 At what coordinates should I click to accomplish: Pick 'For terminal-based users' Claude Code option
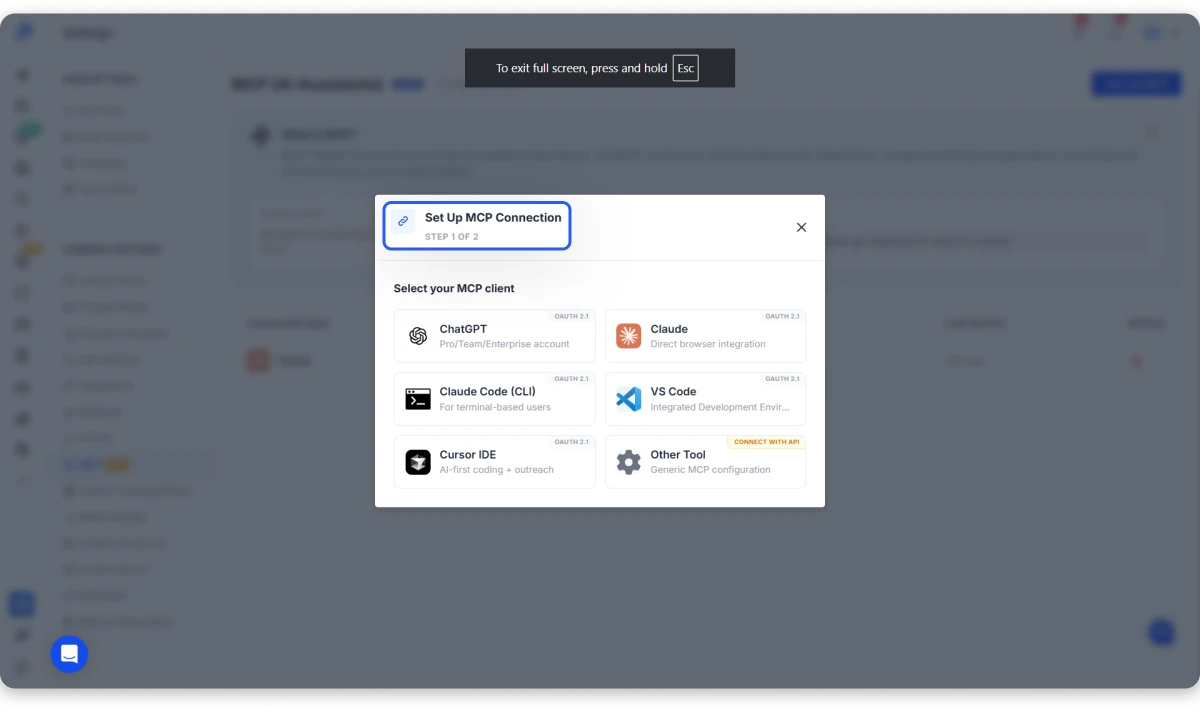click(495, 399)
